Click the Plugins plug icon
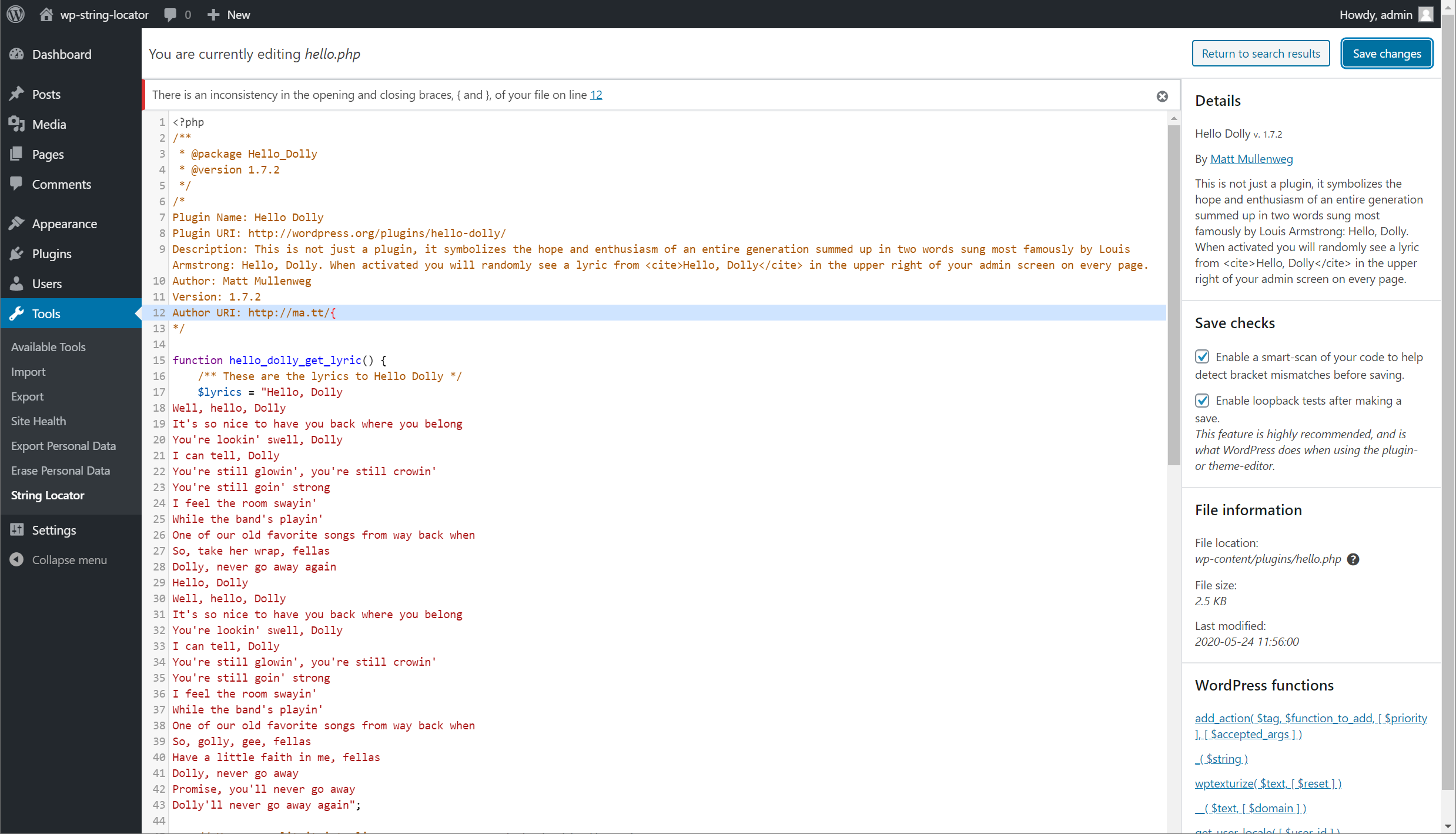1456x834 pixels. pyautogui.click(x=16, y=253)
